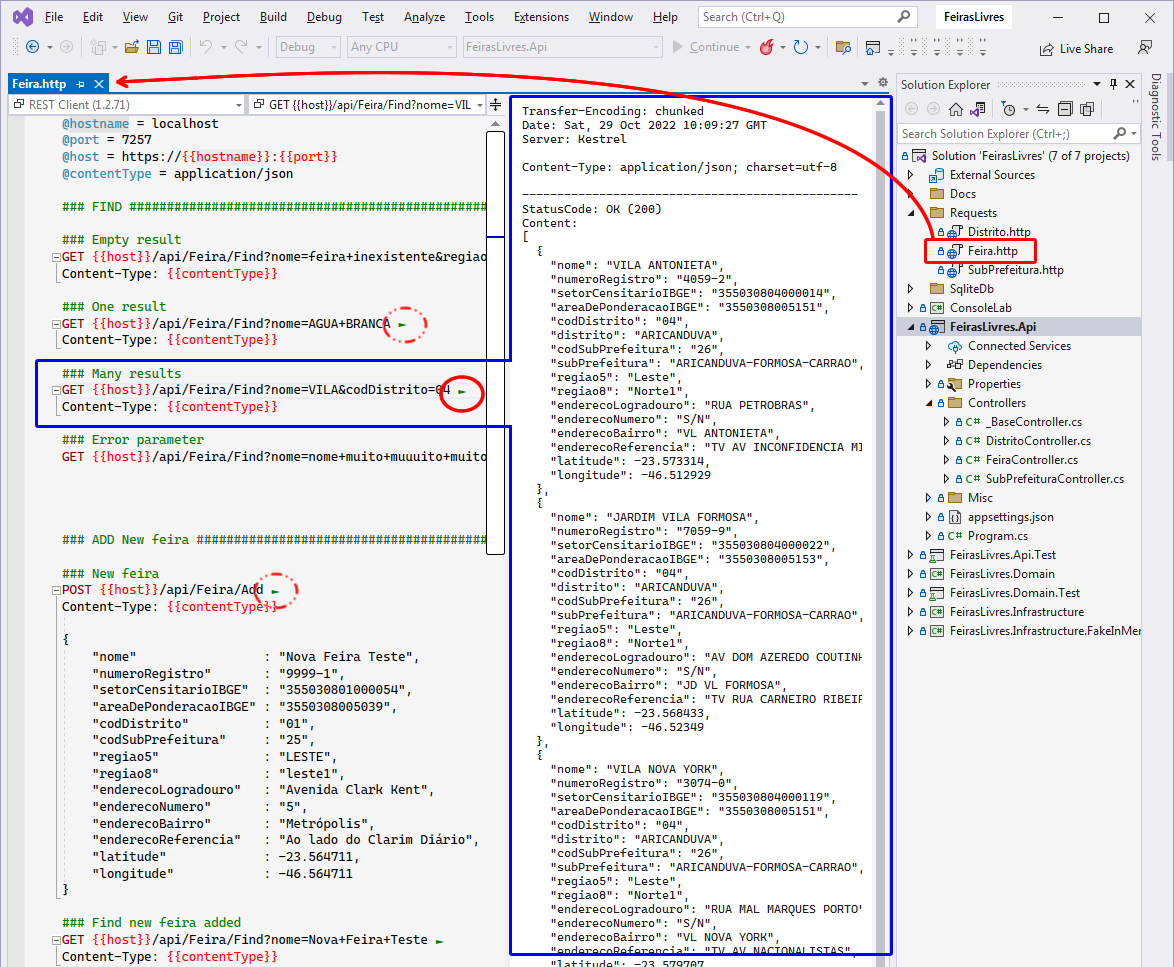Collapse the Controllers folder
Viewport: 1174px width, 967px height.
point(928,403)
